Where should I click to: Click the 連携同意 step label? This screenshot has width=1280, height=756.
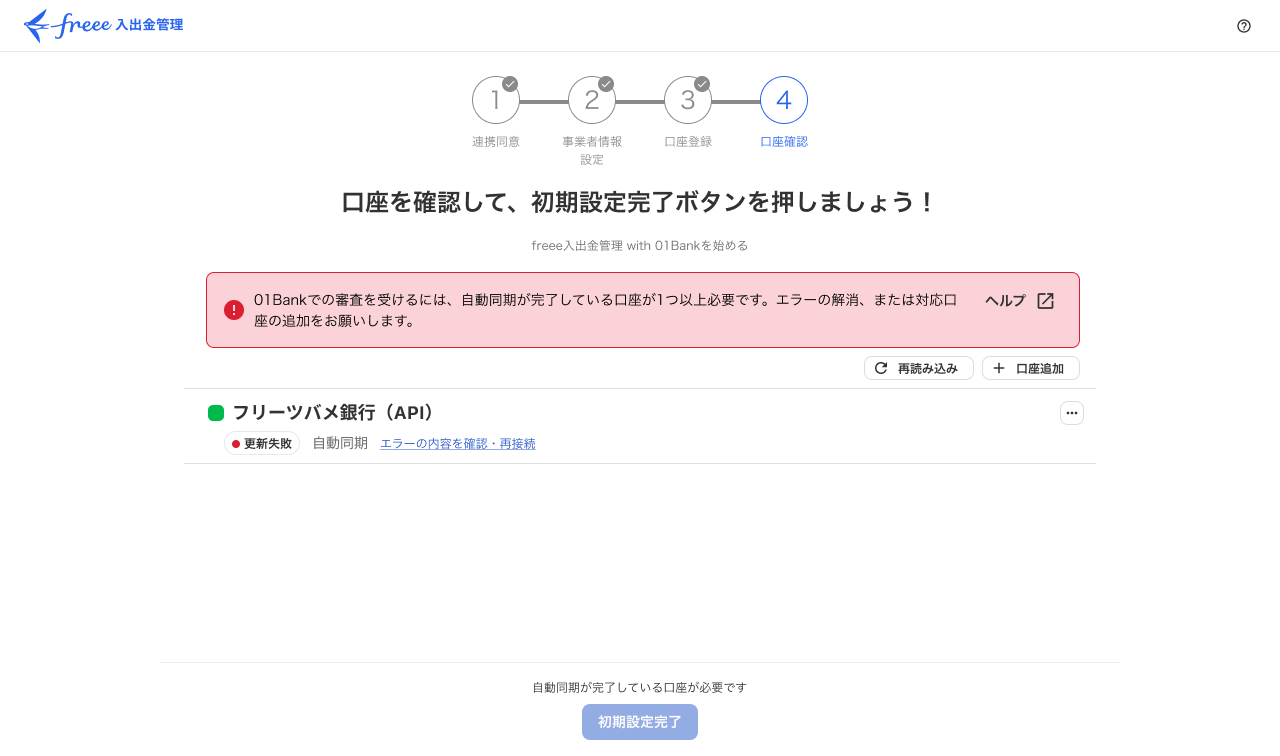(496, 142)
